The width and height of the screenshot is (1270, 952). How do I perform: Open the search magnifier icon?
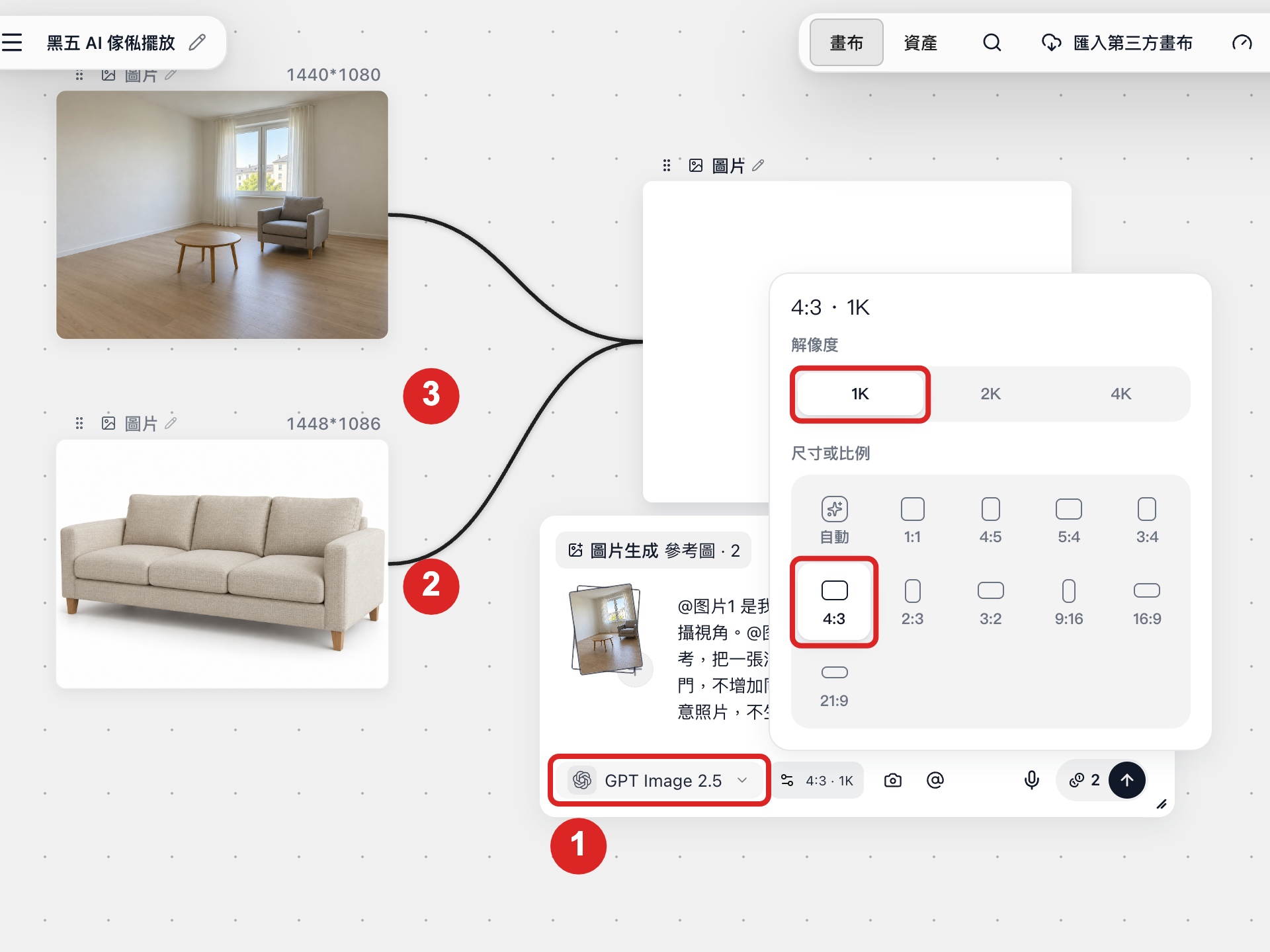point(992,43)
